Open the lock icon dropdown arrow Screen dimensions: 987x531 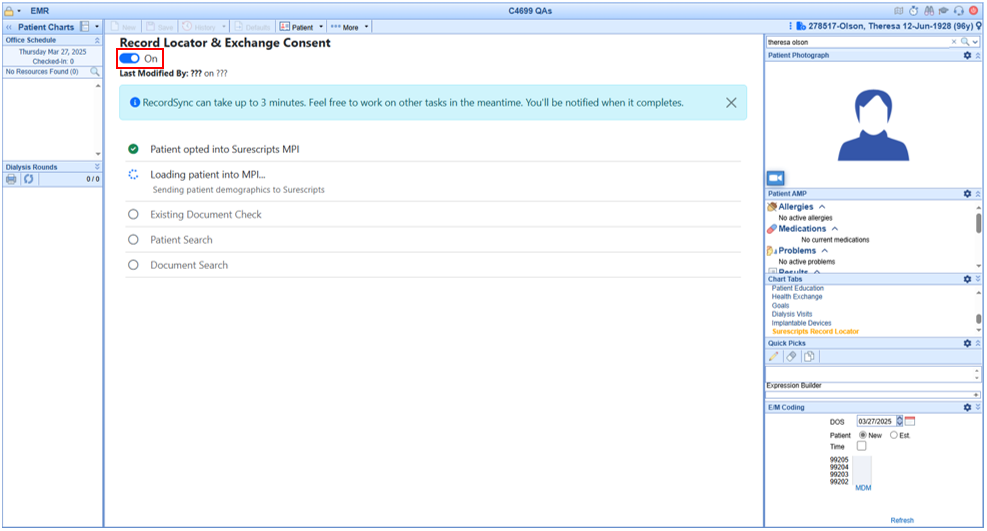[x=19, y=11]
